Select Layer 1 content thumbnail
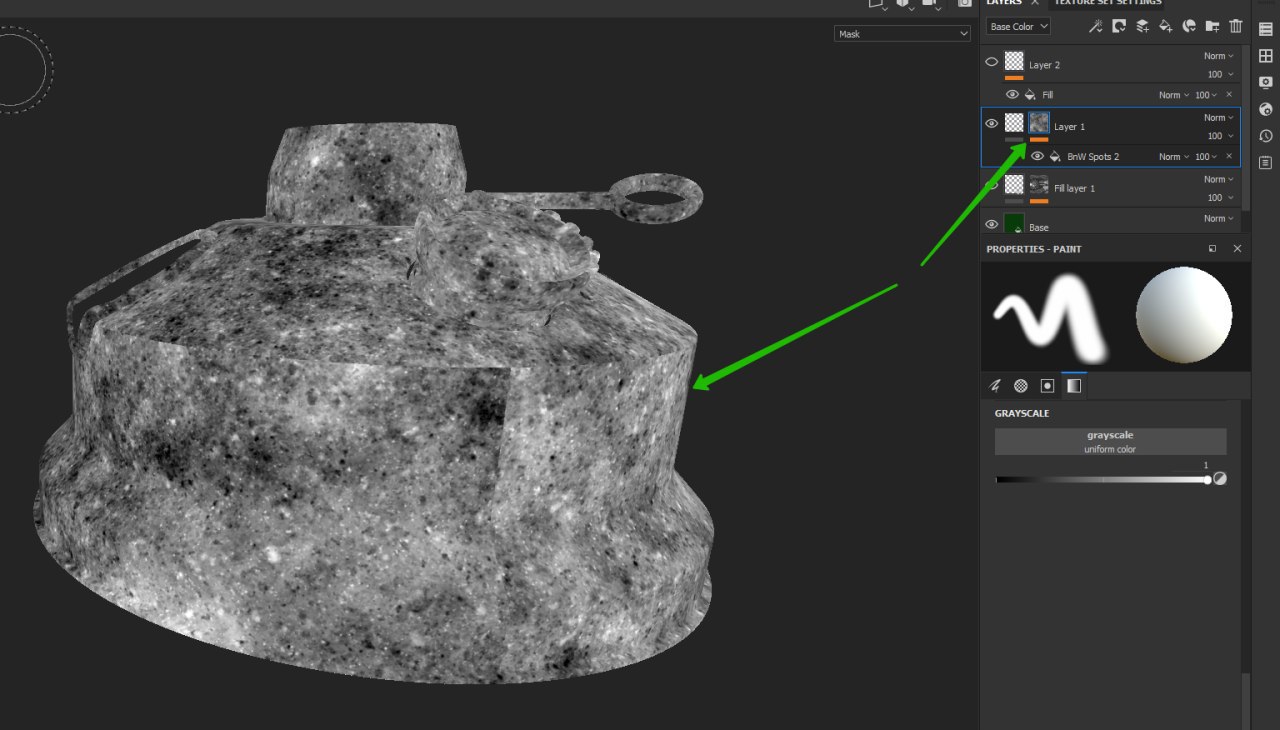Screen dimensions: 1280x730 (1014, 123)
